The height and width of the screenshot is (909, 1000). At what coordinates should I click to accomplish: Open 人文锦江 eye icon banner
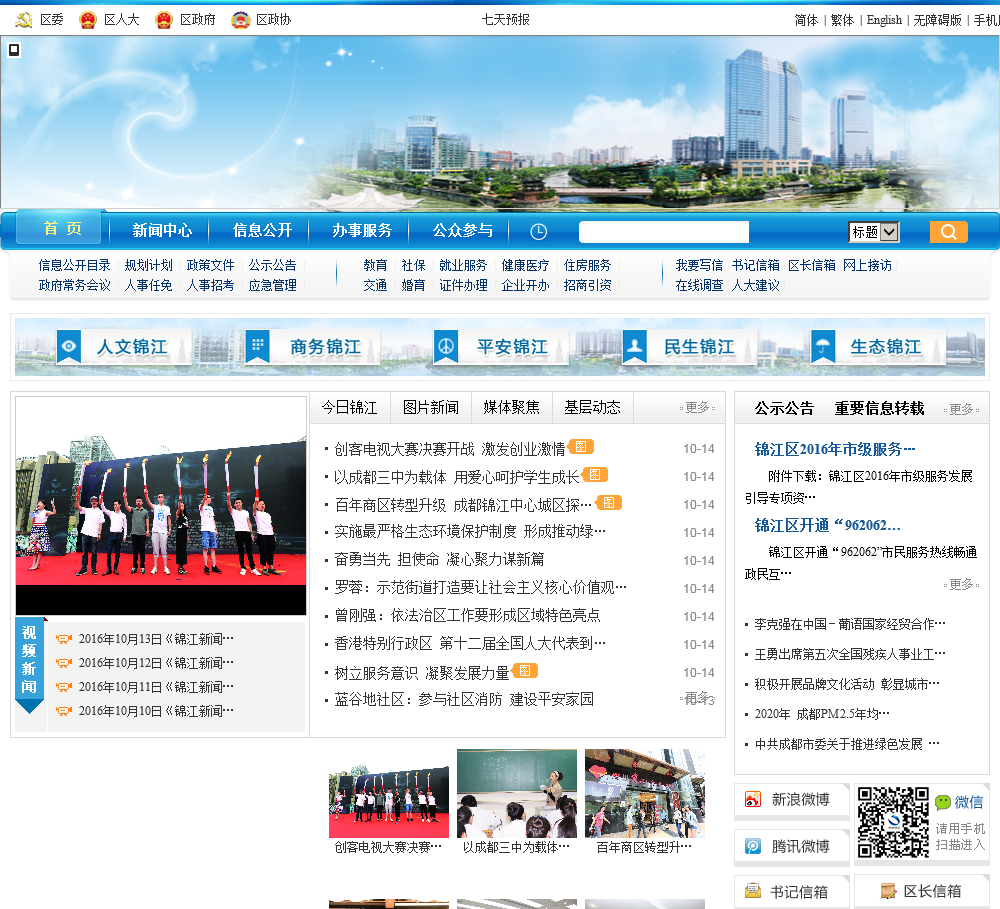point(69,347)
